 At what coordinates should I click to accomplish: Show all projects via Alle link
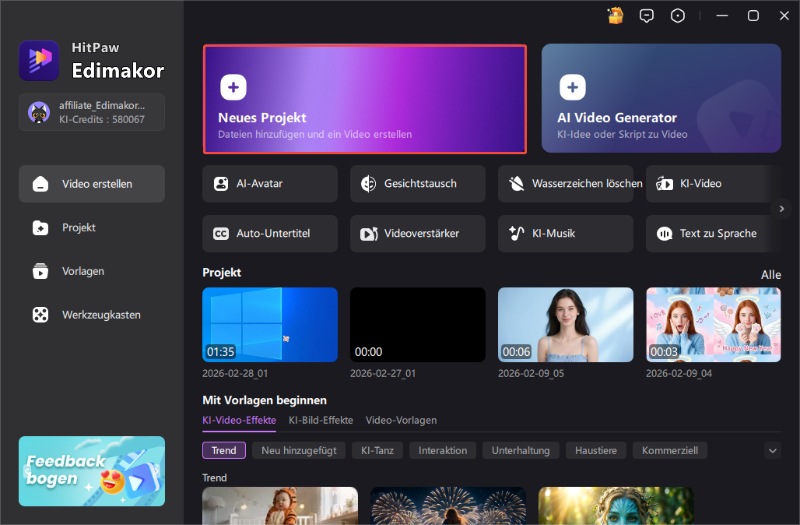tap(770, 274)
